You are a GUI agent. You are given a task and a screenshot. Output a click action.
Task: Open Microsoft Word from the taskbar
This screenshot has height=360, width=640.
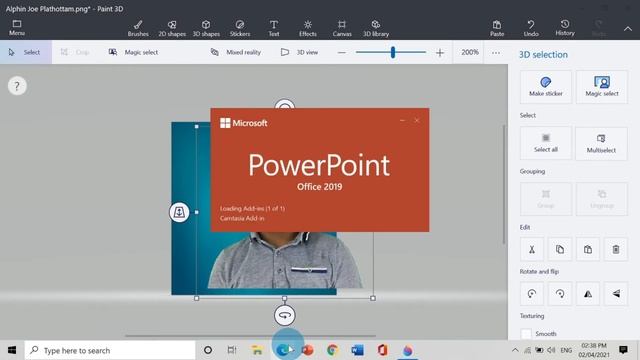pos(358,350)
